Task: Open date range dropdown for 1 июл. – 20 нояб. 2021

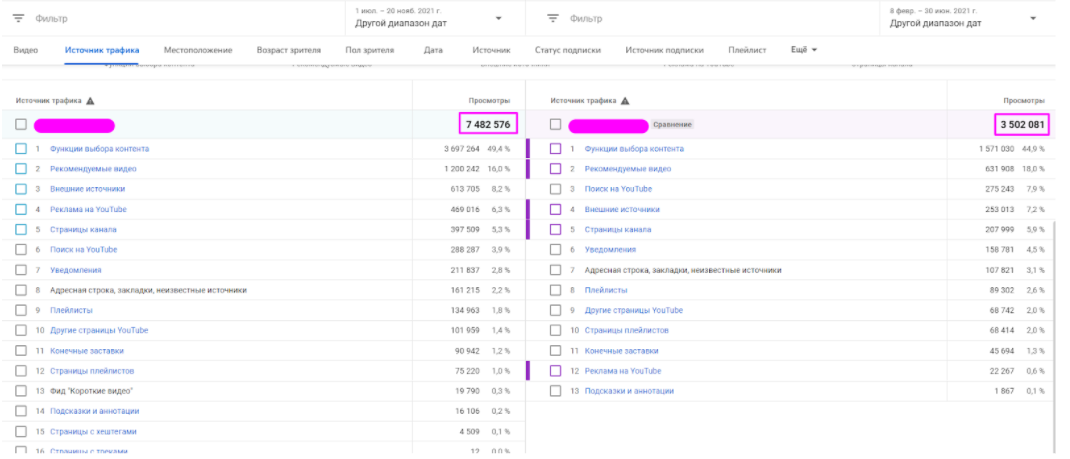Action: coord(499,18)
